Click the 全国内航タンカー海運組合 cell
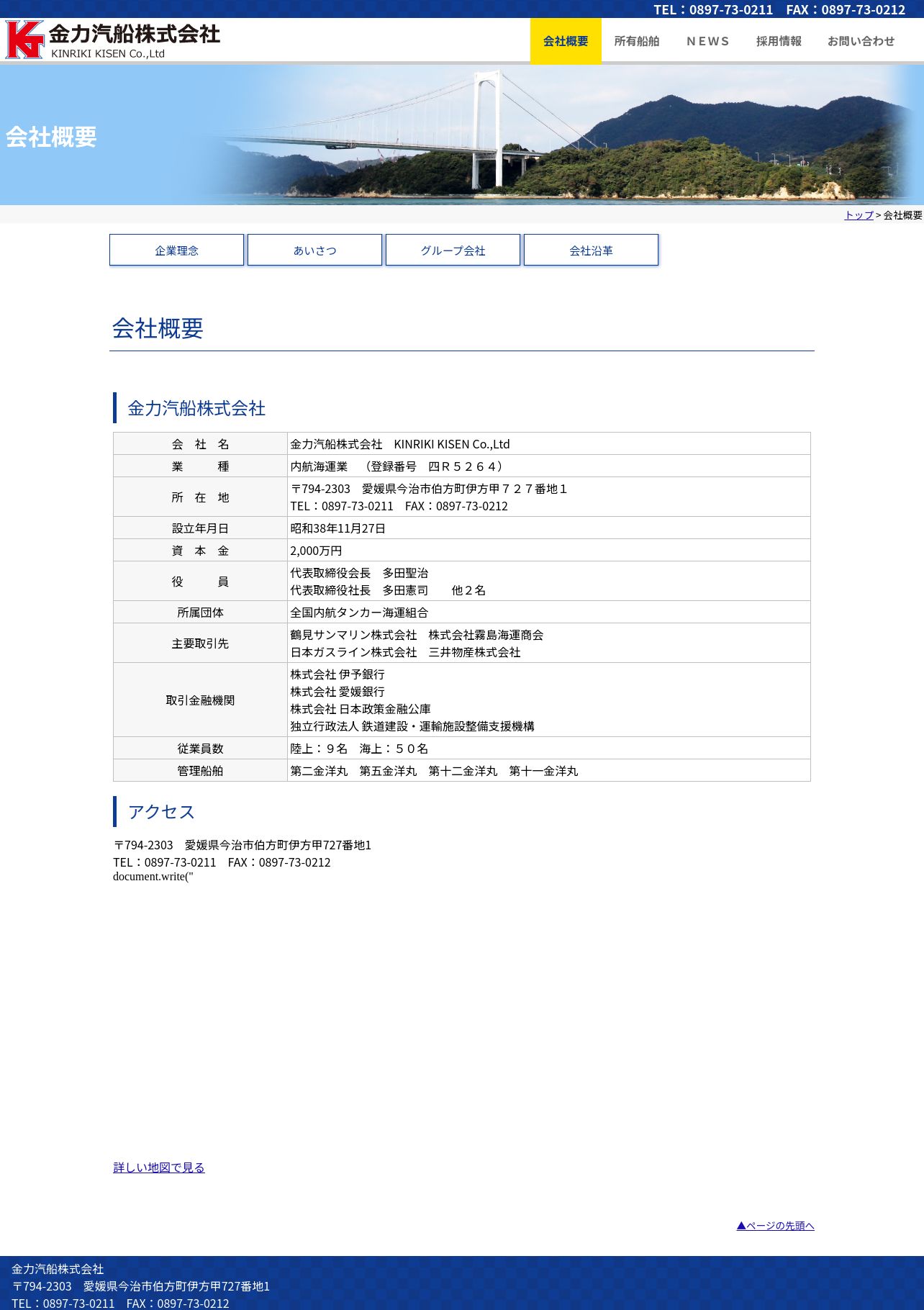This screenshot has width=924, height=1310. click(548, 613)
